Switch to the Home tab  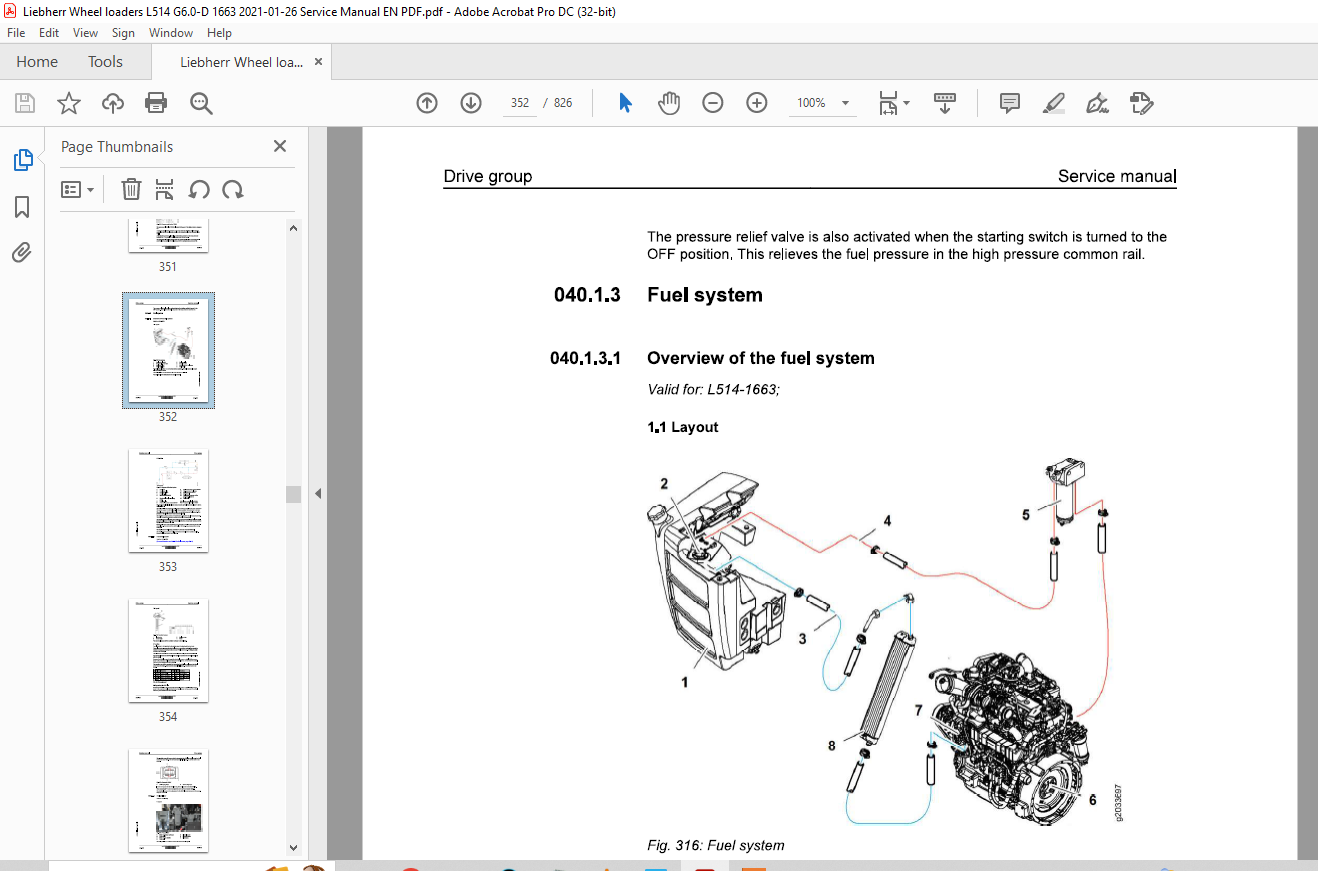click(x=37, y=62)
